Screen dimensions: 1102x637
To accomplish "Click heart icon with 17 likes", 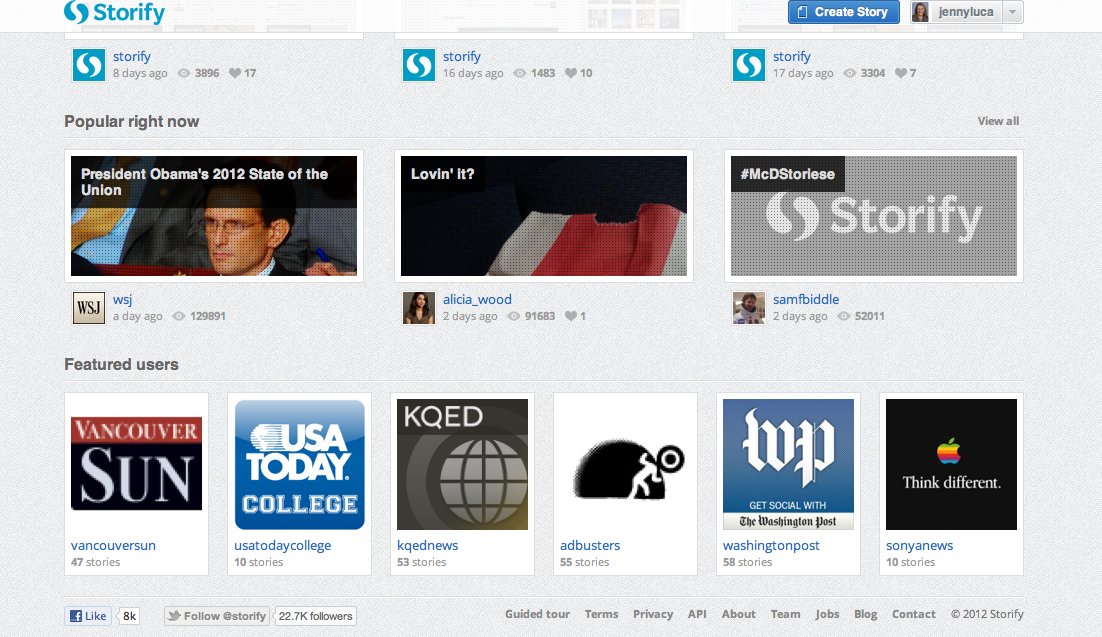I will 235,73.
